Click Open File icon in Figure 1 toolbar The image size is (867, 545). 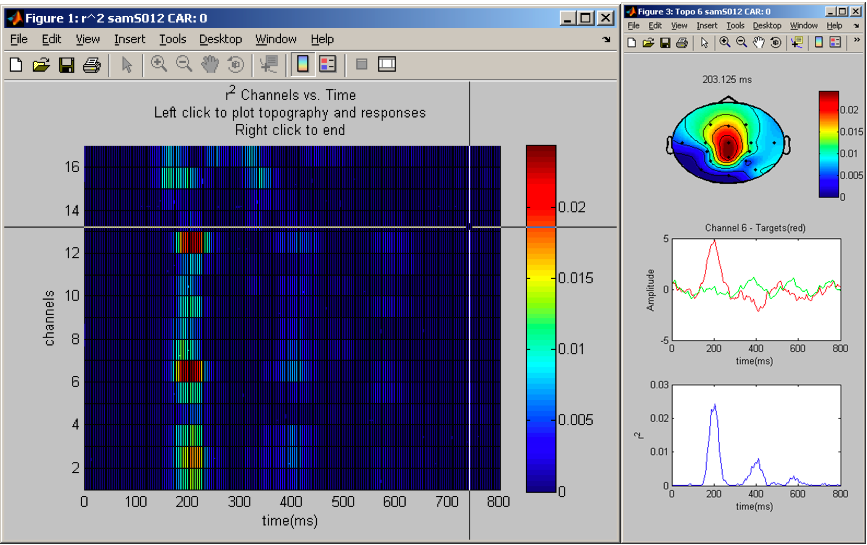coord(41,65)
